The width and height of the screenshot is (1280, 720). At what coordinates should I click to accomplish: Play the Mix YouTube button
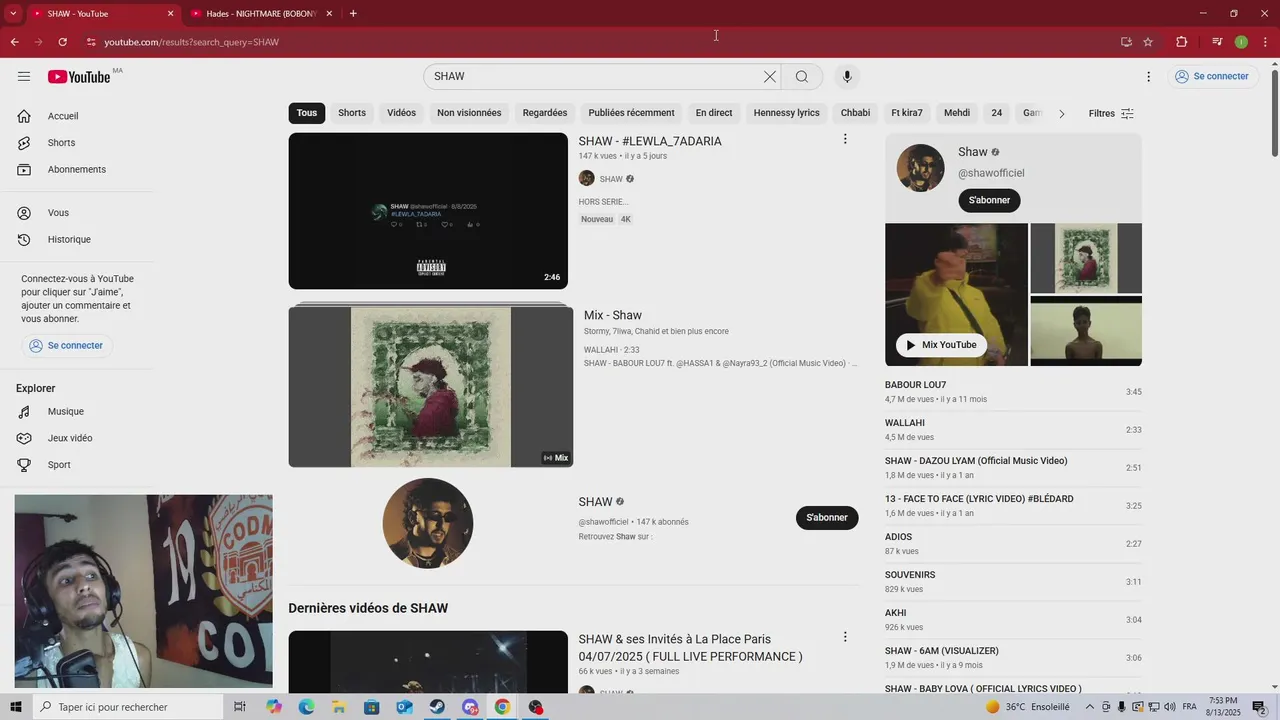pyautogui.click(x=941, y=345)
